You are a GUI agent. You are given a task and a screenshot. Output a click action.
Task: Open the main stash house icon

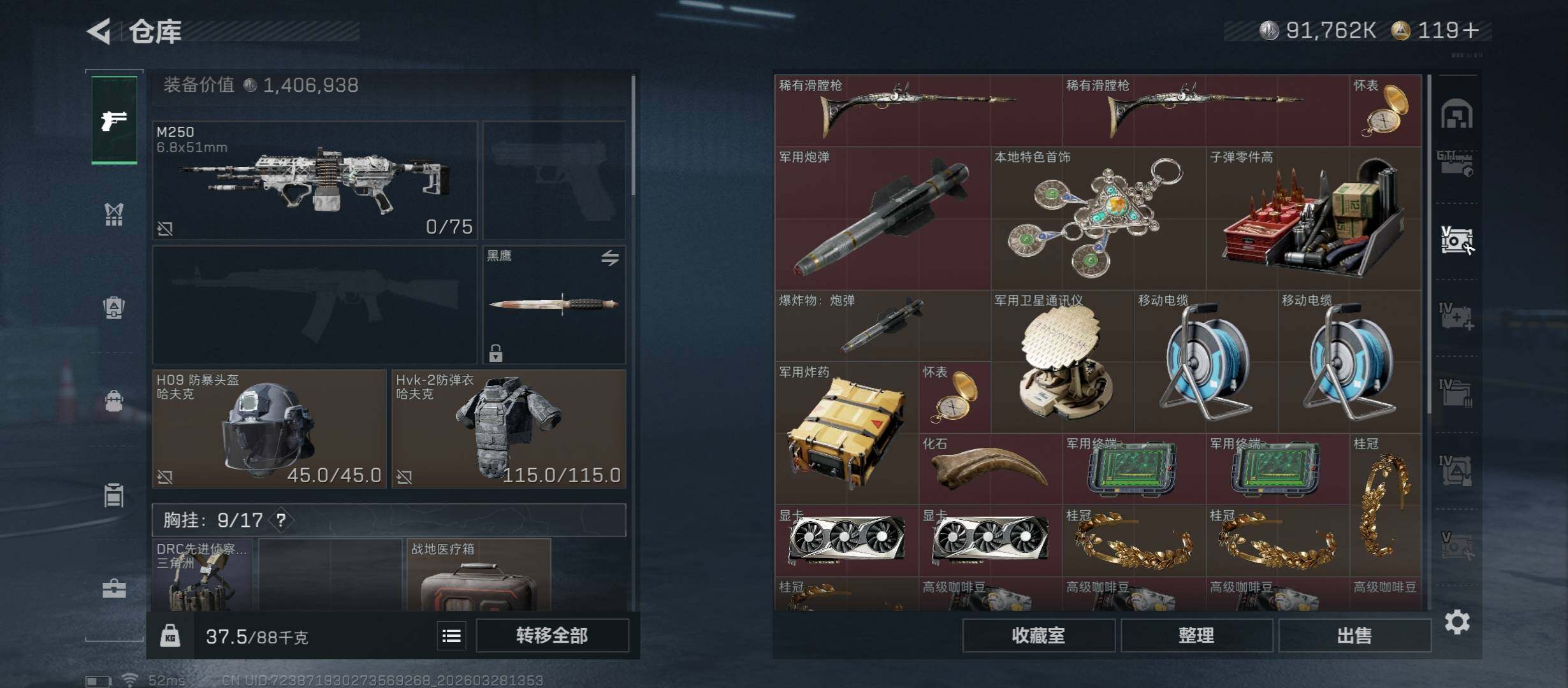(1456, 115)
